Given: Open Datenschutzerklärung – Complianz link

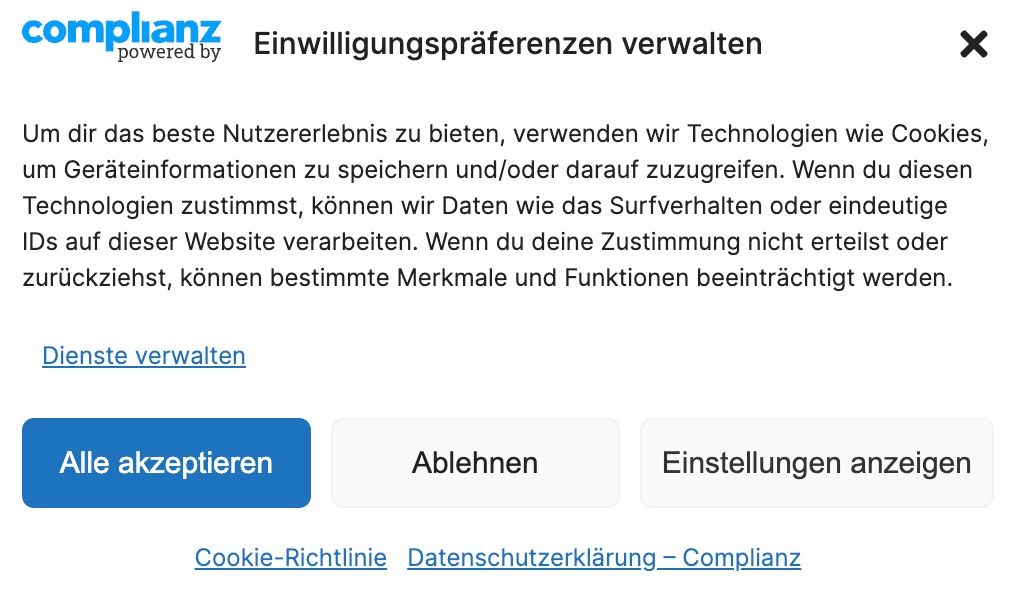Looking at the screenshot, I should (604, 558).
